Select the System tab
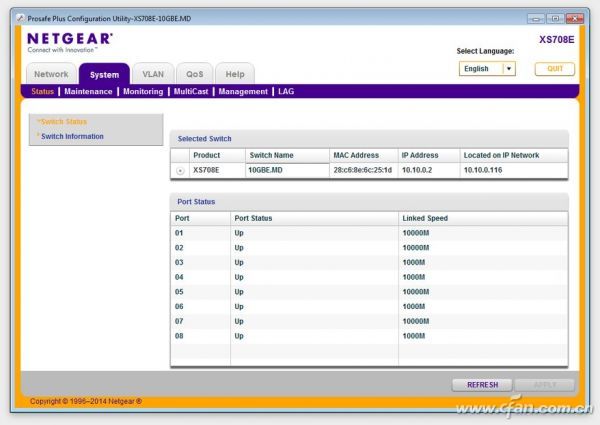The height and width of the screenshot is (425, 600). 104,74
